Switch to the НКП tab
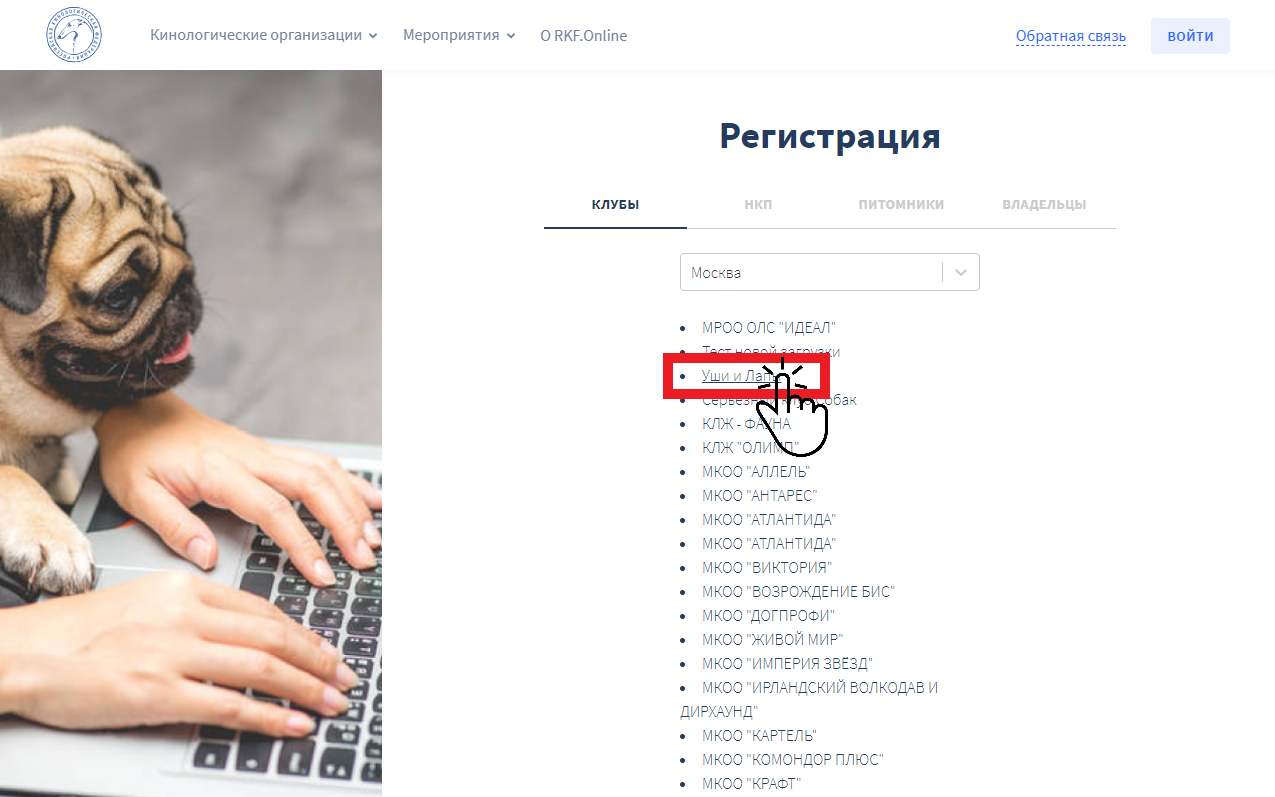This screenshot has width=1275, height=797. point(758,204)
